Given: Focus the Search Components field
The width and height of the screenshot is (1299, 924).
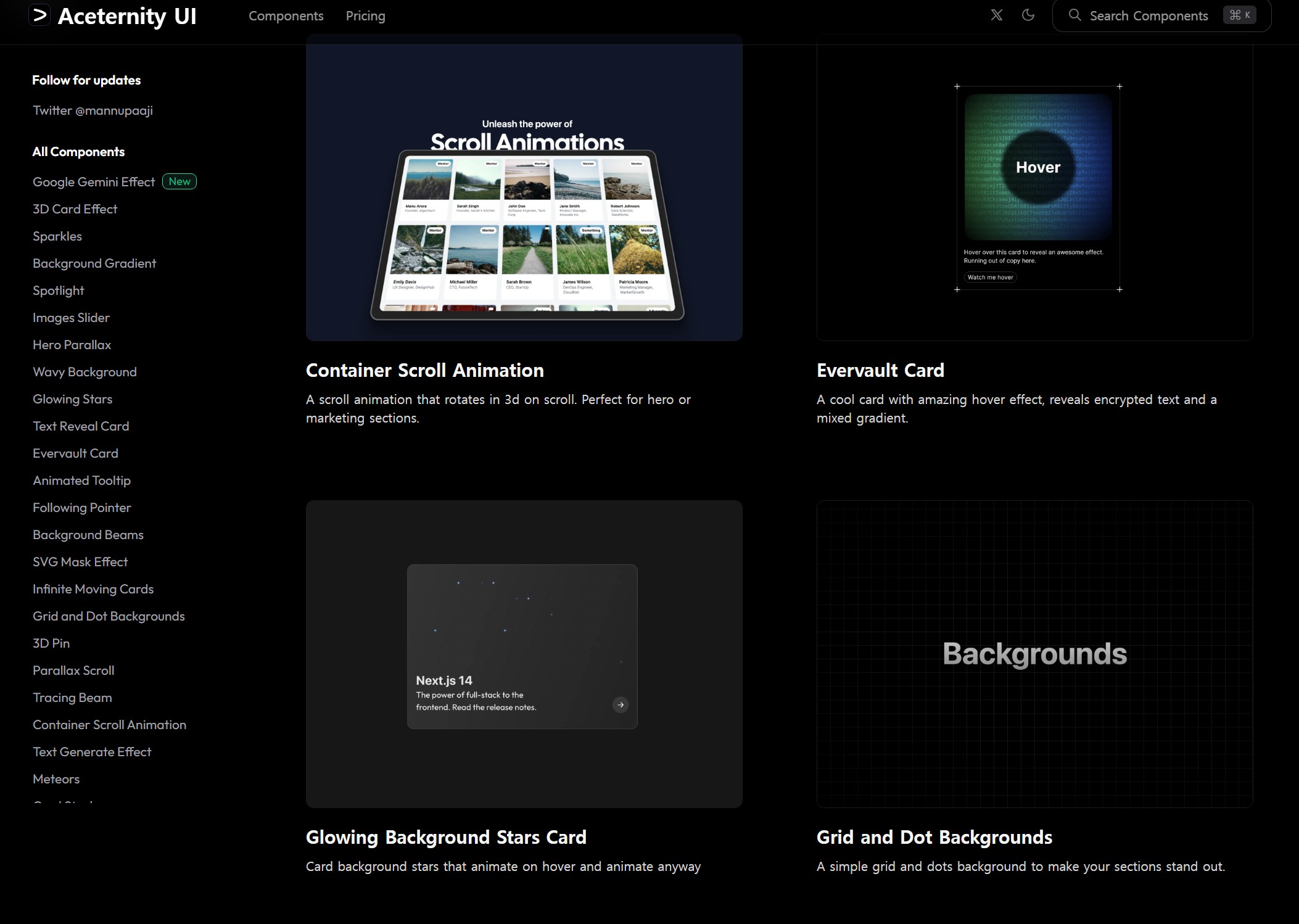Looking at the screenshot, I should pos(1148,16).
